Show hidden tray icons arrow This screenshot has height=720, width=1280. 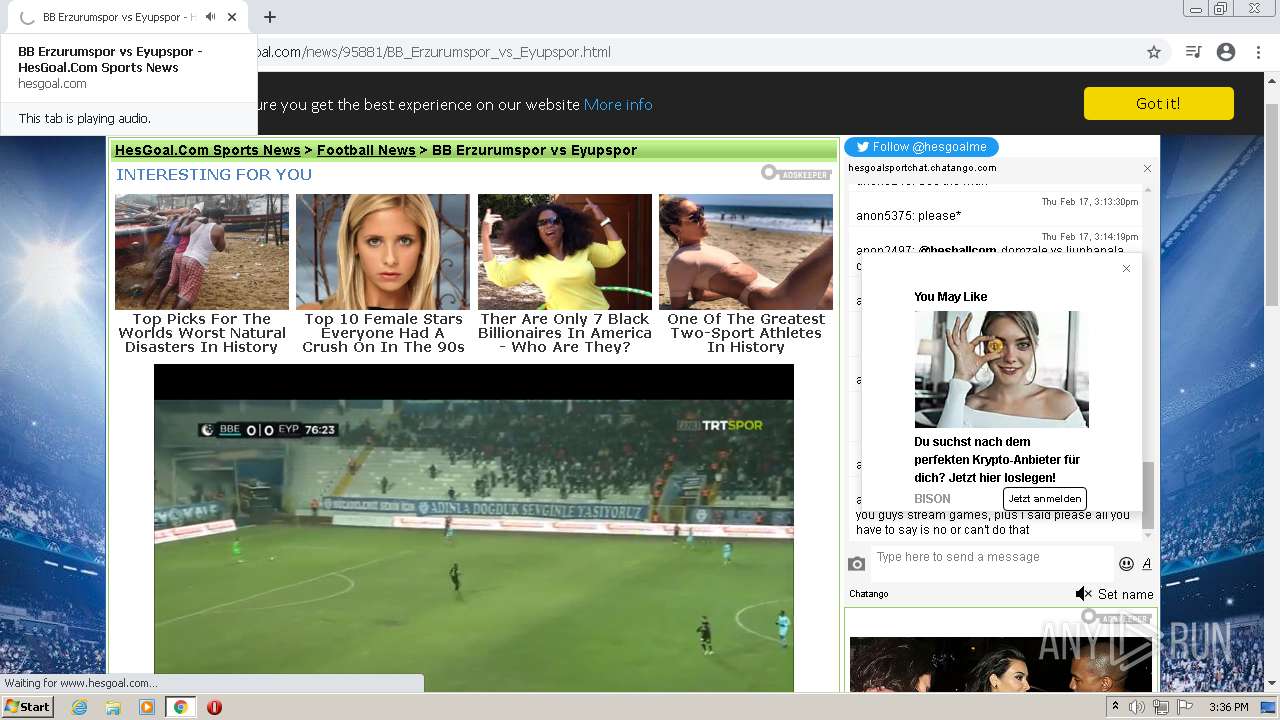(1115, 707)
